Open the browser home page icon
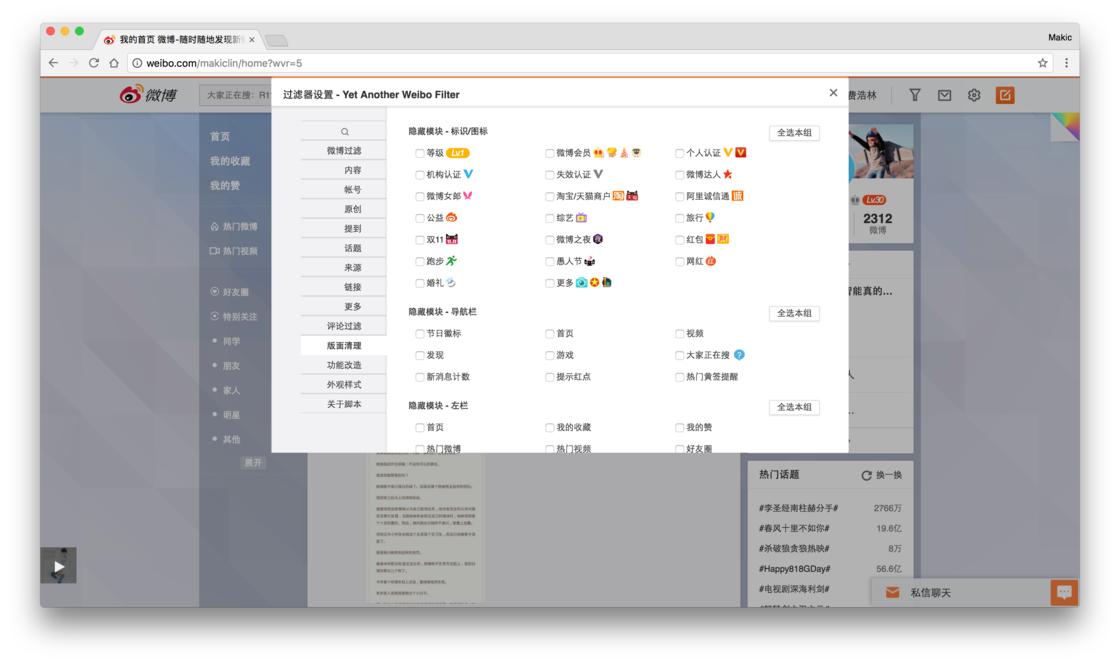Screen dimensions: 1120x665 114,63
